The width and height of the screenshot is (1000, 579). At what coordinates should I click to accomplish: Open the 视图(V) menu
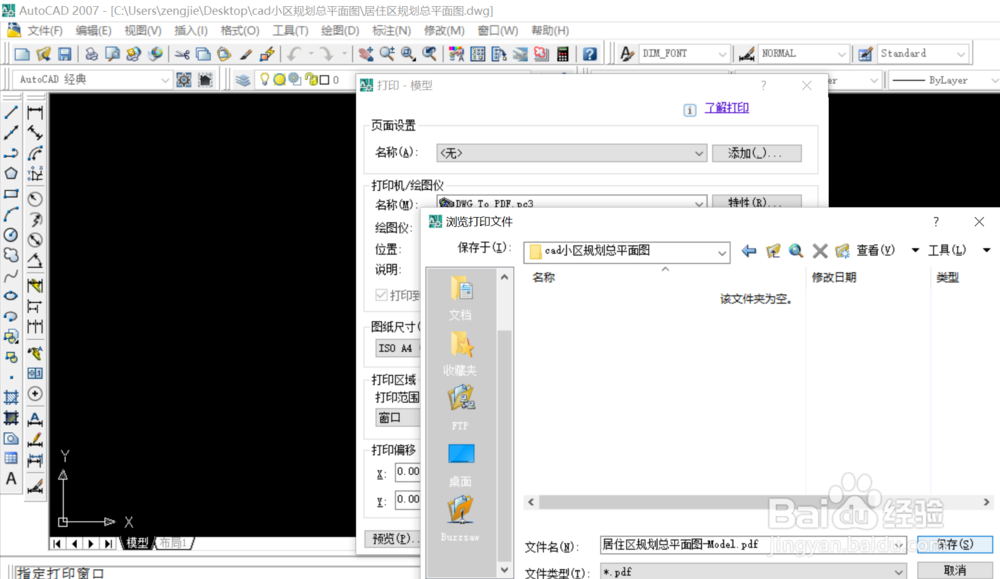tap(142, 31)
